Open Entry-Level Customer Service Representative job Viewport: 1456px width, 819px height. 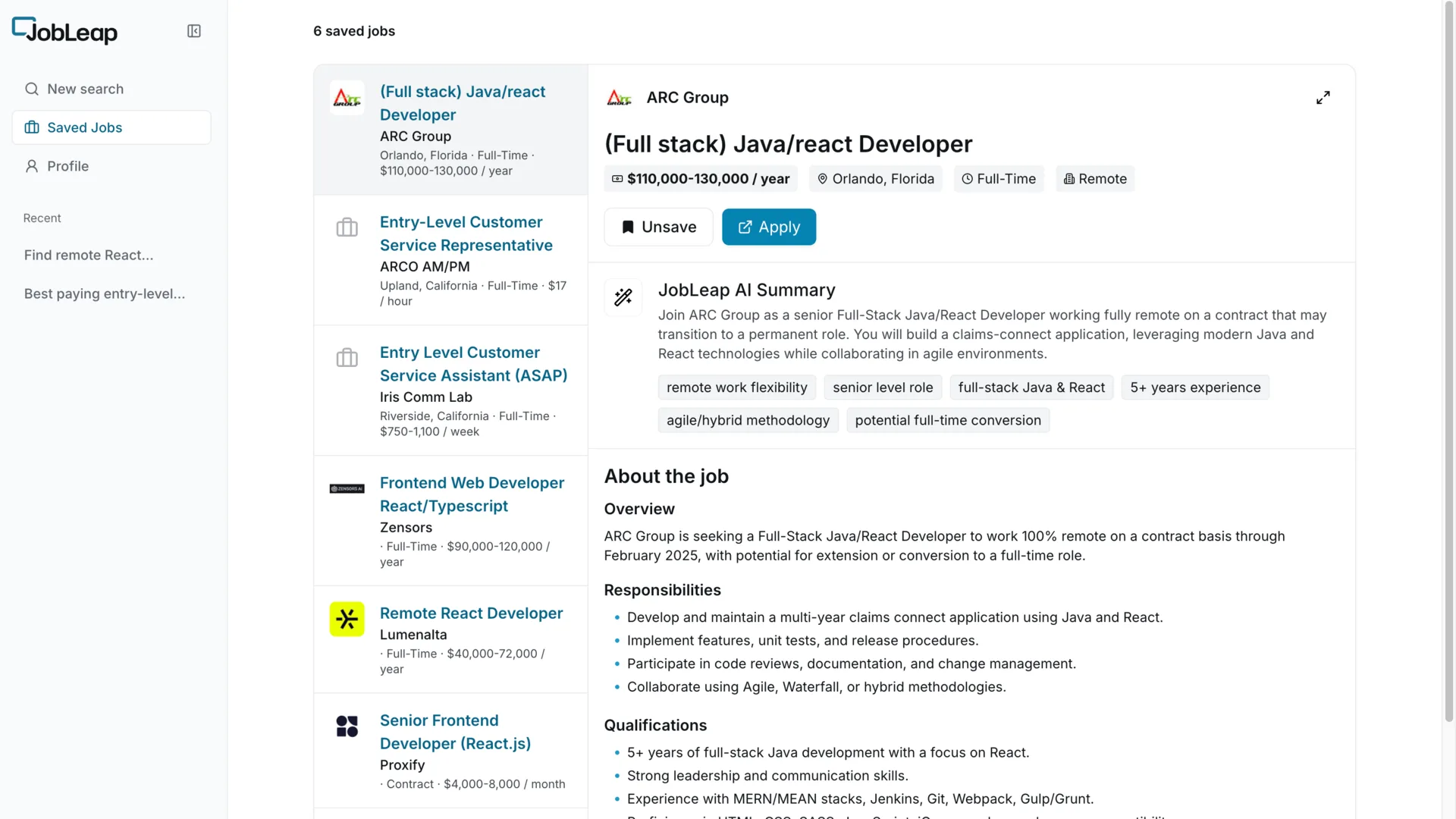coord(466,234)
